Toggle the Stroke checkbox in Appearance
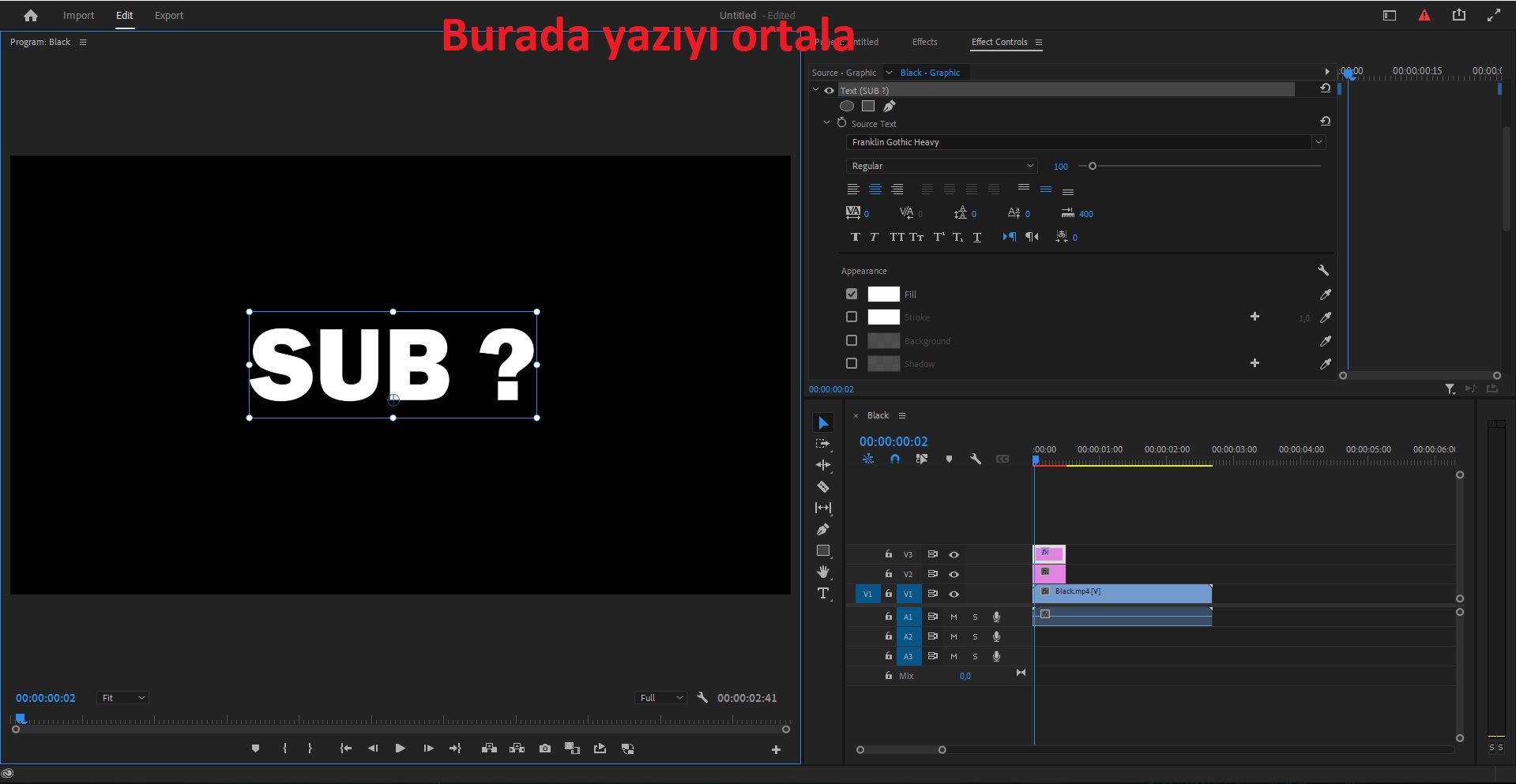This screenshot has width=1516, height=784. pos(852,317)
